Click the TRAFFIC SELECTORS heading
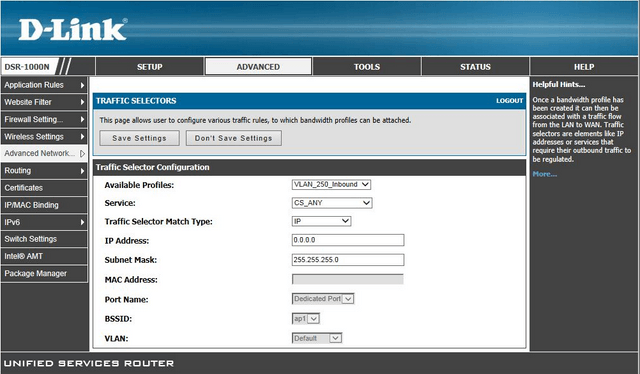Image resolution: width=640 pixels, height=374 pixels. pyautogui.click(x=136, y=101)
